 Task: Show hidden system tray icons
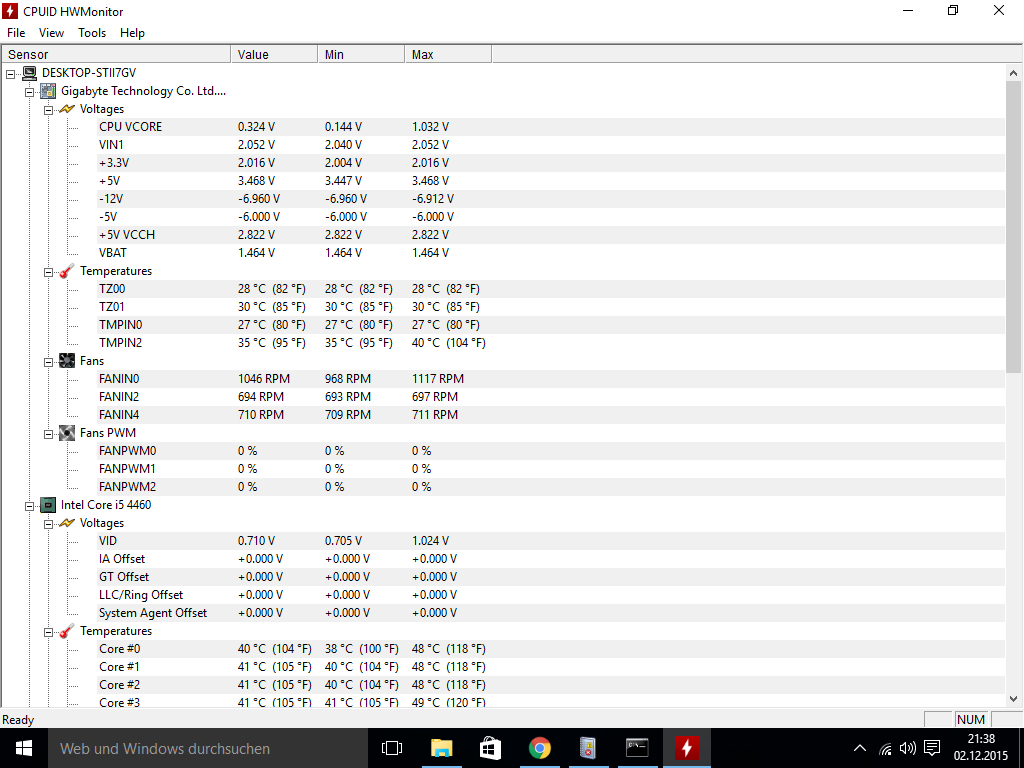point(860,748)
